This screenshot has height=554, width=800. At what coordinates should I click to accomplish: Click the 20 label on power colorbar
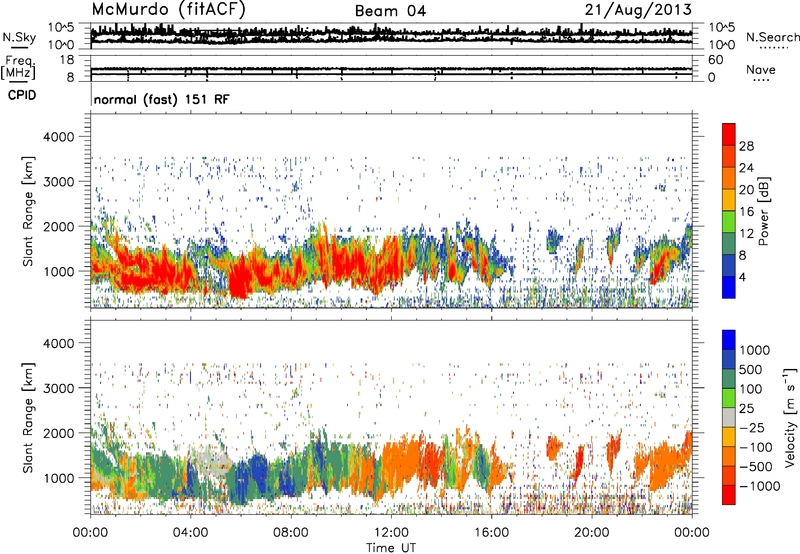click(746, 190)
